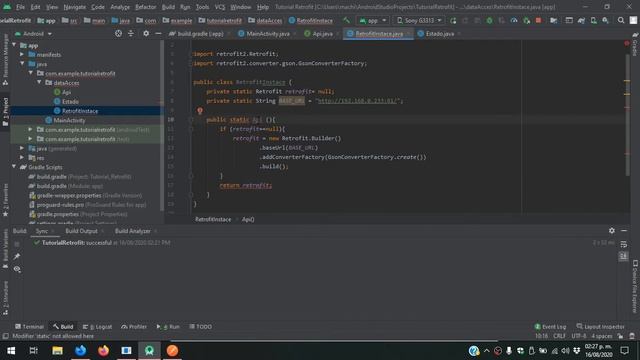Open Build panel settings gear
The height and width of the screenshot is (360, 640).
[611, 231]
